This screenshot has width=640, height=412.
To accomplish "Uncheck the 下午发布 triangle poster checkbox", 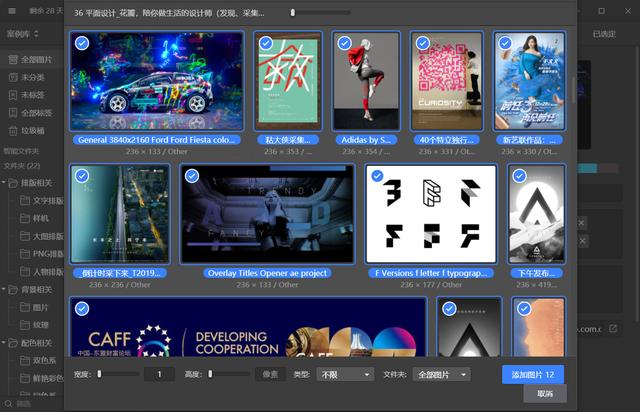I will 519,176.
